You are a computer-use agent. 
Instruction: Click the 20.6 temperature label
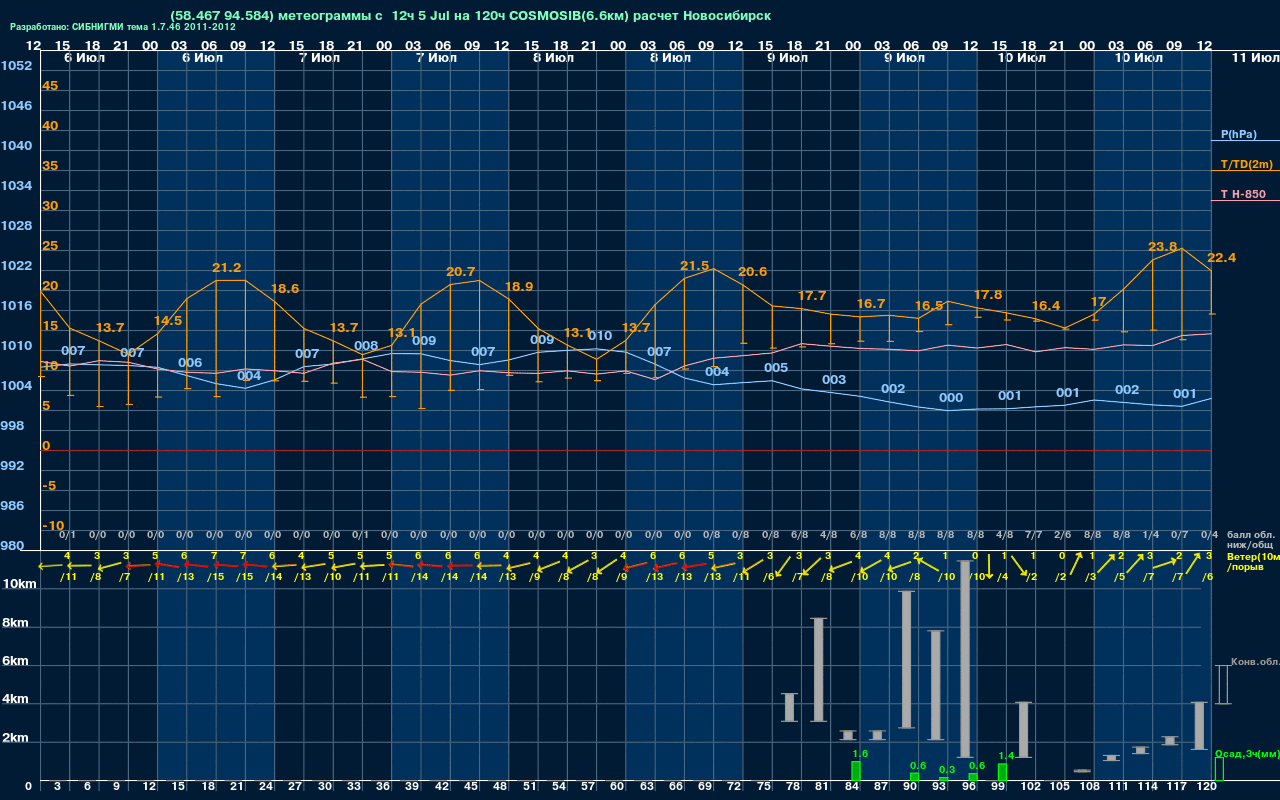click(x=752, y=271)
